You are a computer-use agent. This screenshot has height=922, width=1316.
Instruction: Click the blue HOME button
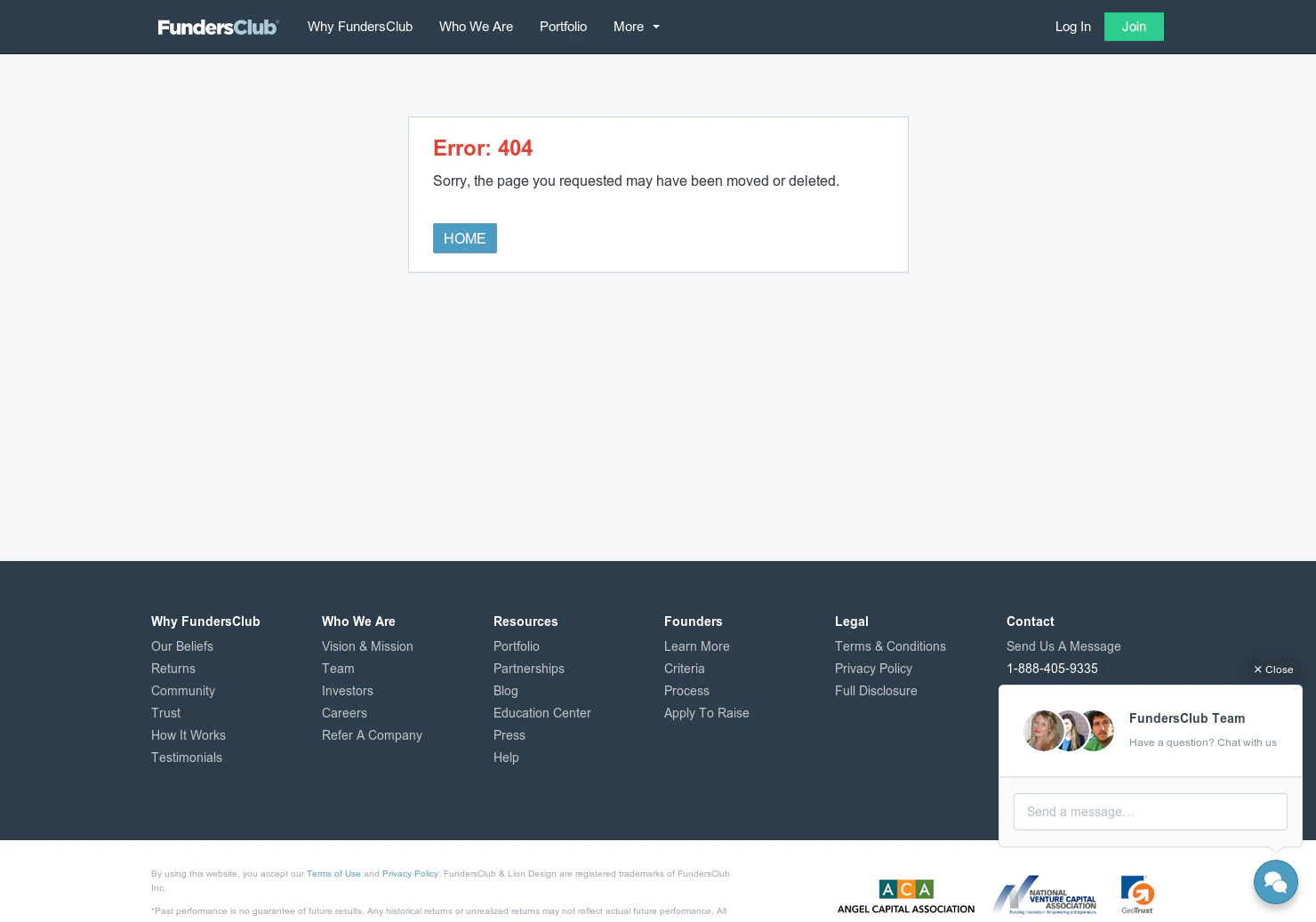pyautogui.click(x=465, y=238)
